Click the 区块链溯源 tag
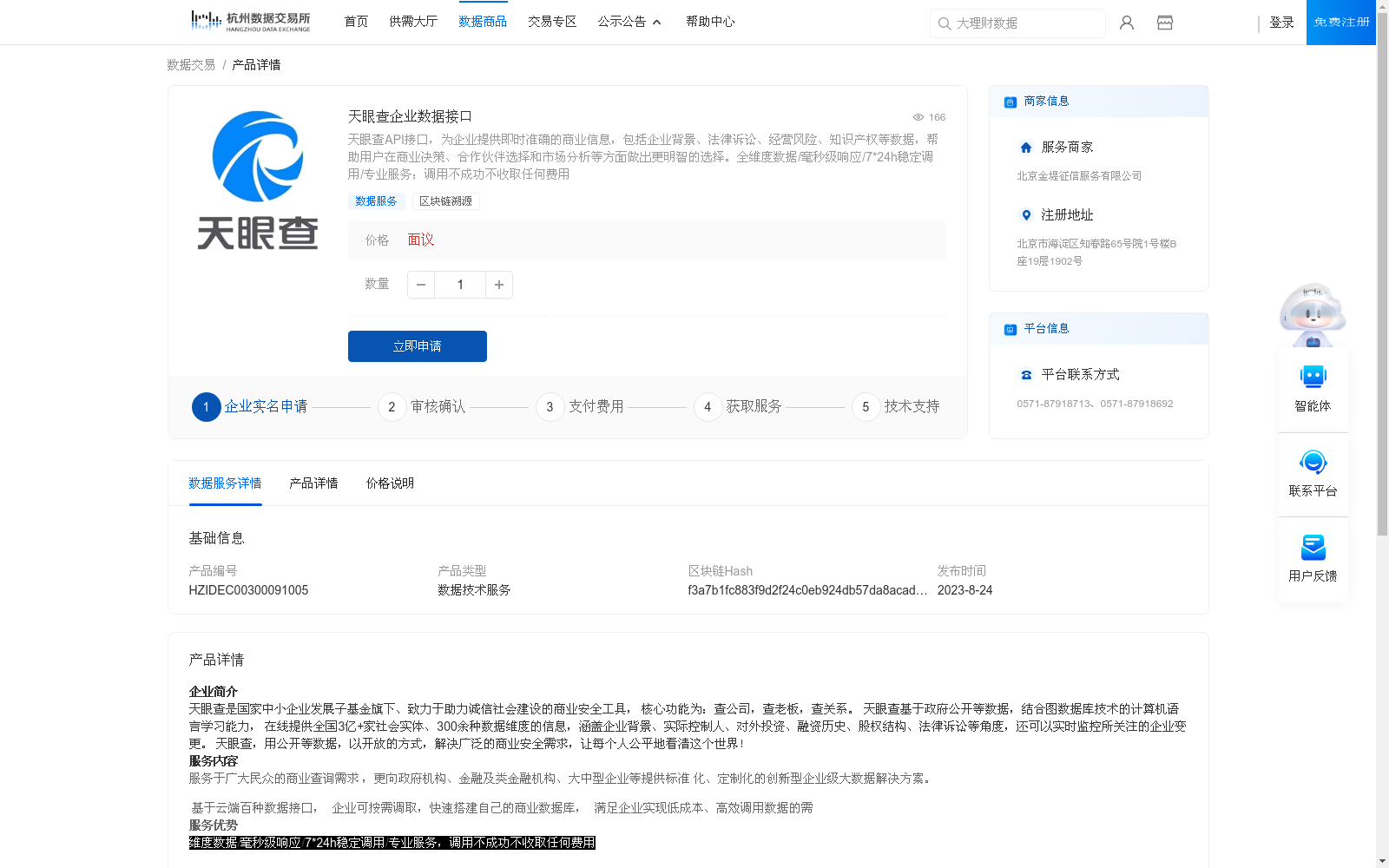Viewport: 1389px width, 868px height. 446,201
